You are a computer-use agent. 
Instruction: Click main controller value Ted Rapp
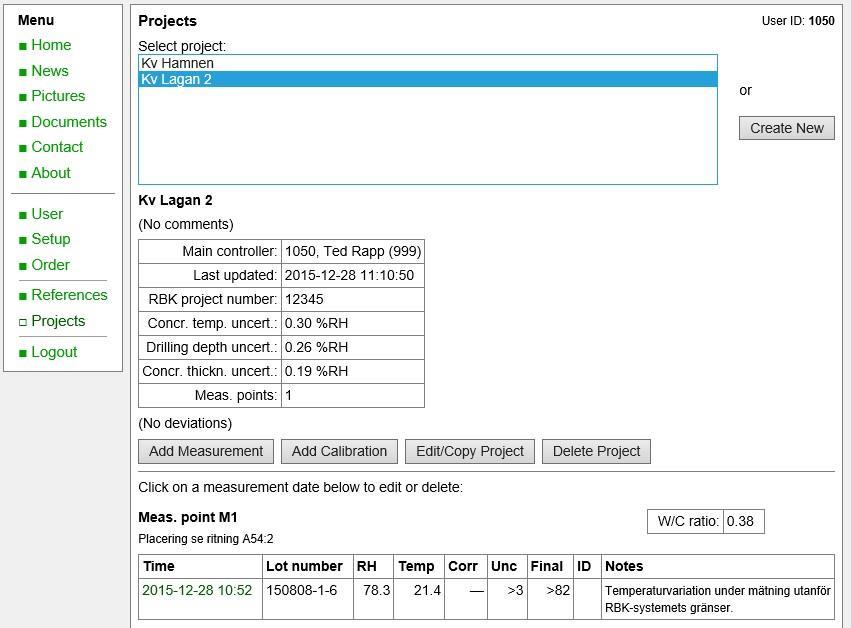(353, 251)
